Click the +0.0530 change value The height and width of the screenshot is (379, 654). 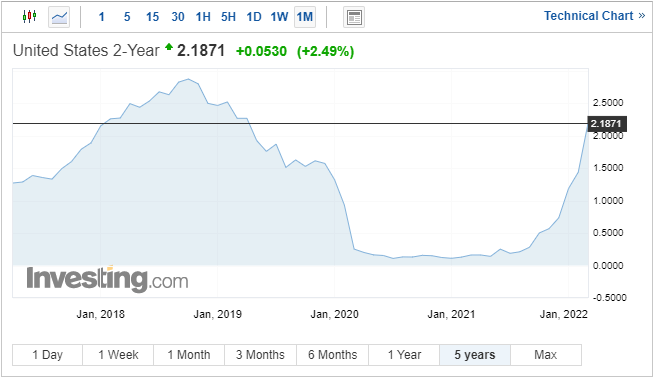point(261,51)
